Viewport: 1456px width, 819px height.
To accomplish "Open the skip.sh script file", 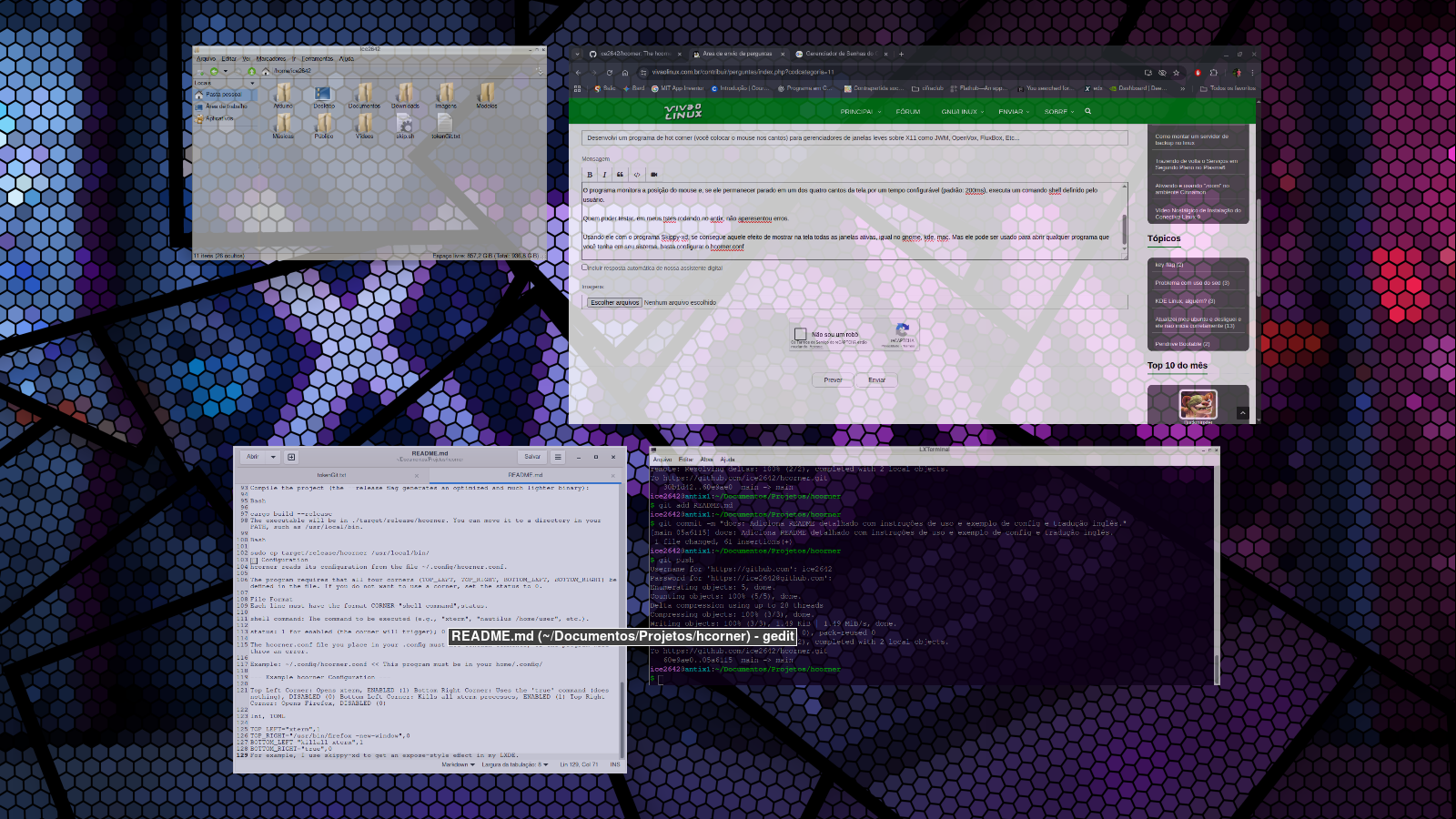I will (x=405, y=126).
